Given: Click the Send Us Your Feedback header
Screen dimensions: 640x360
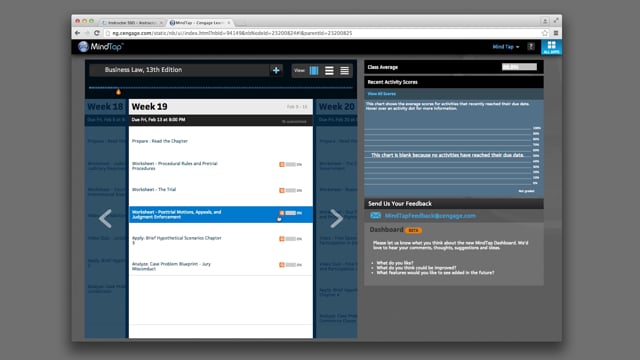Looking at the screenshot, I should 453,204.
